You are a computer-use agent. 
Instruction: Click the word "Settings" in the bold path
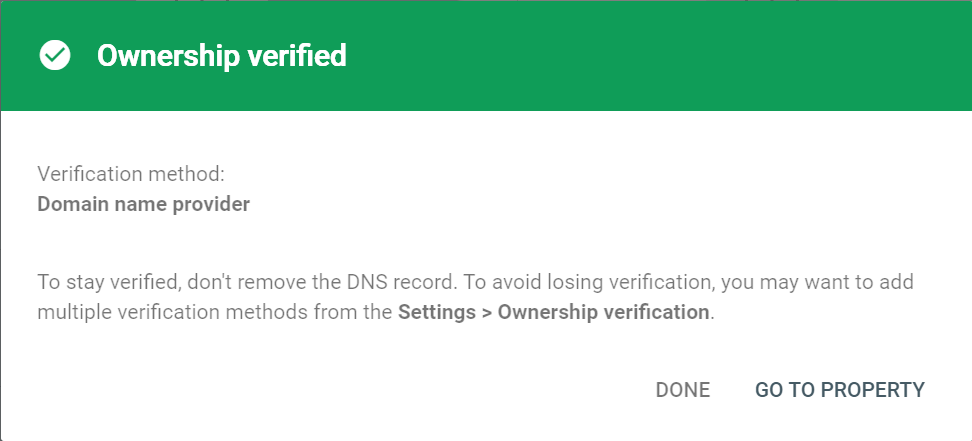[x=436, y=312]
